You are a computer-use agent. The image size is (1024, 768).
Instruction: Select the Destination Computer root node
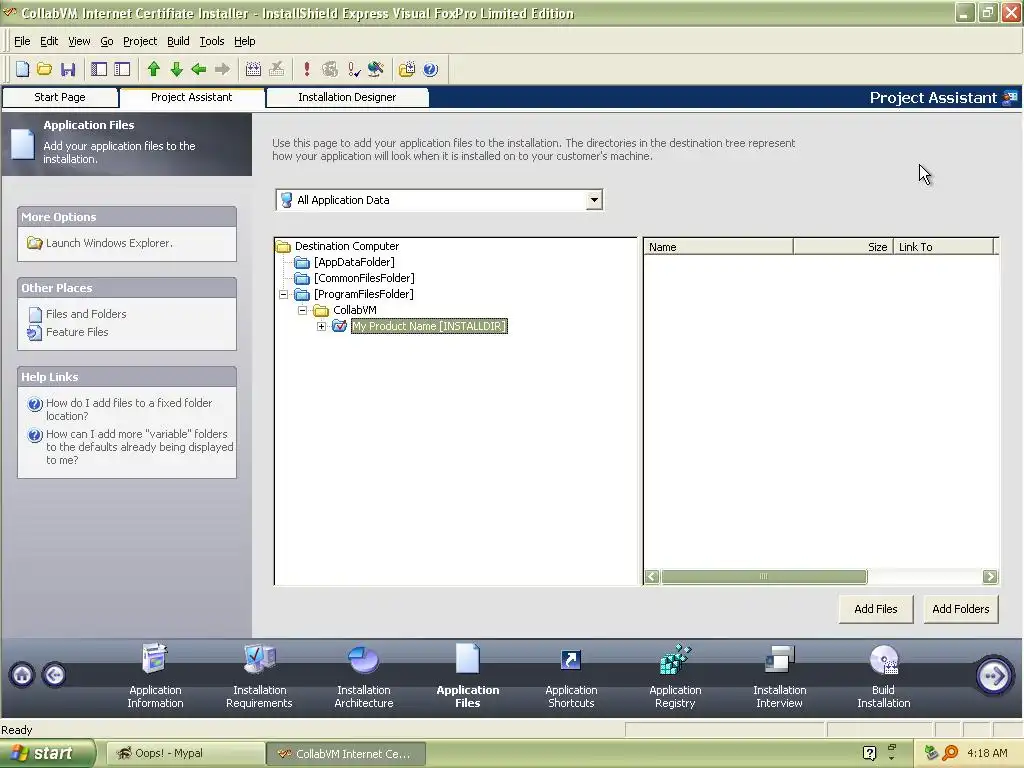347,246
